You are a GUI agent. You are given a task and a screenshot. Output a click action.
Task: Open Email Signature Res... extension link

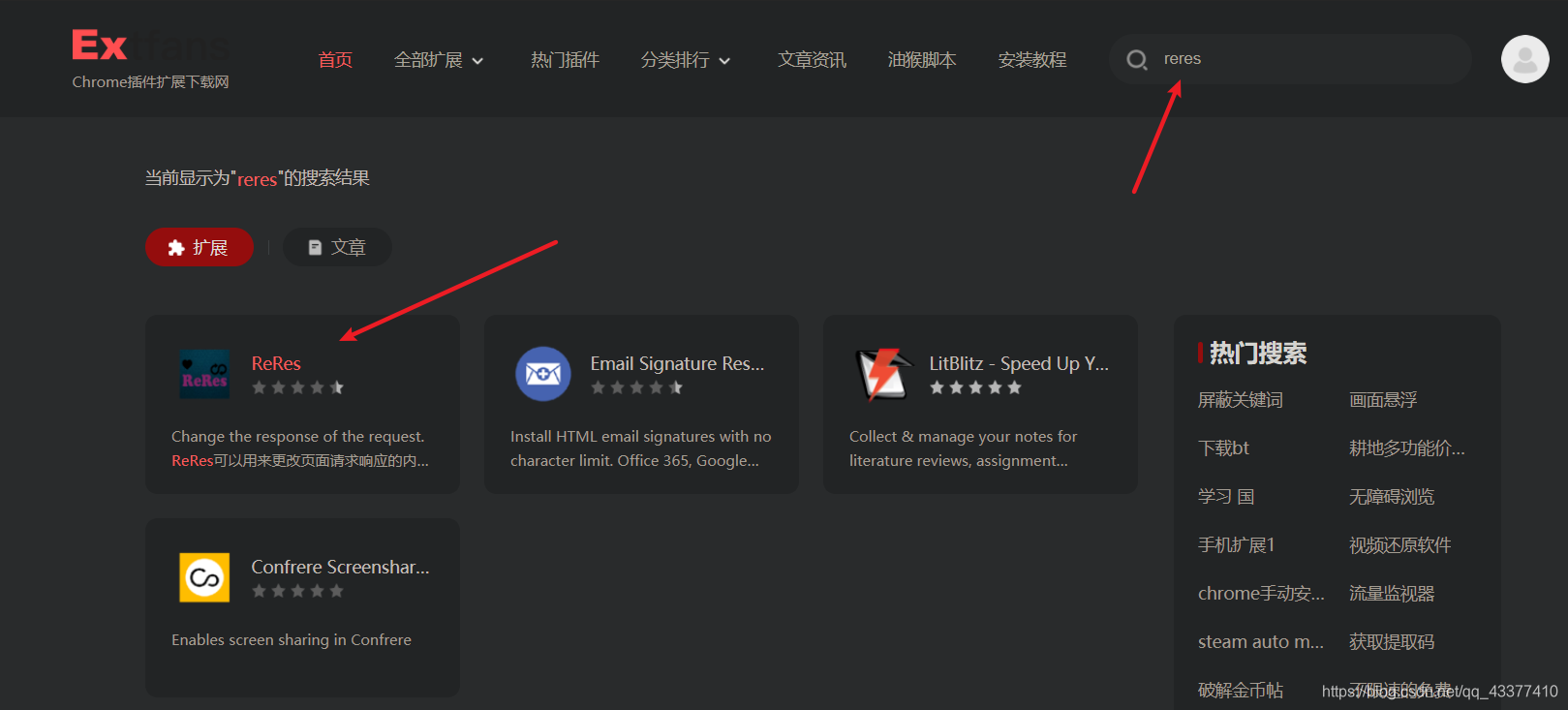point(677,363)
